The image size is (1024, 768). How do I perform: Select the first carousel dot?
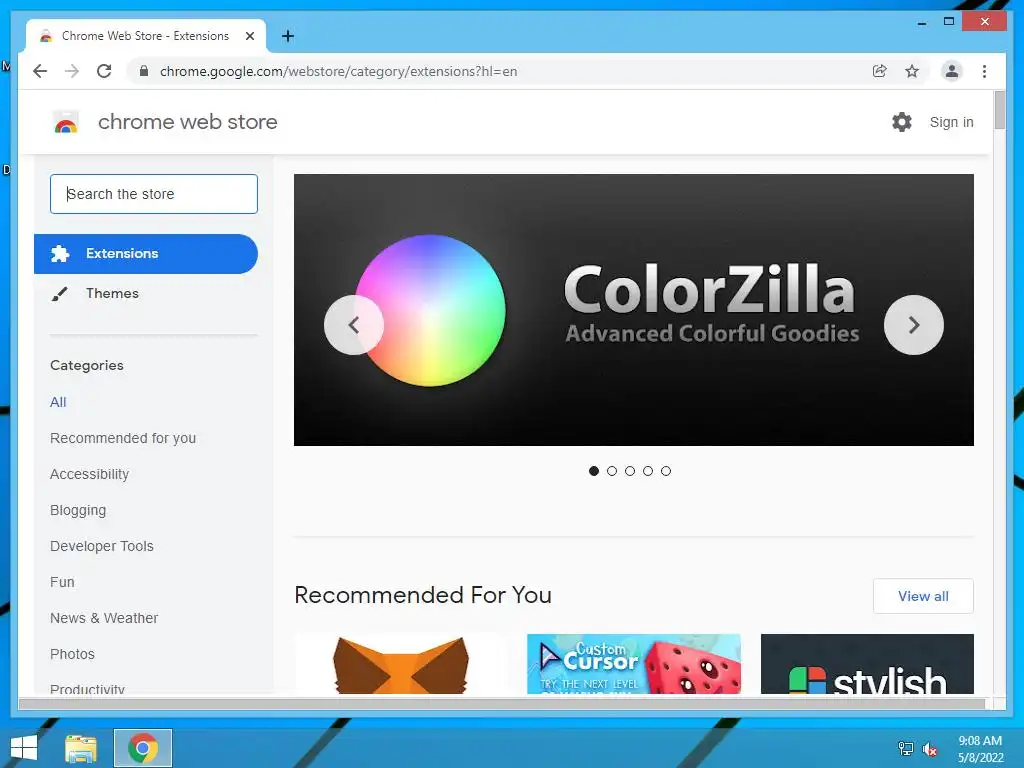(594, 471)
